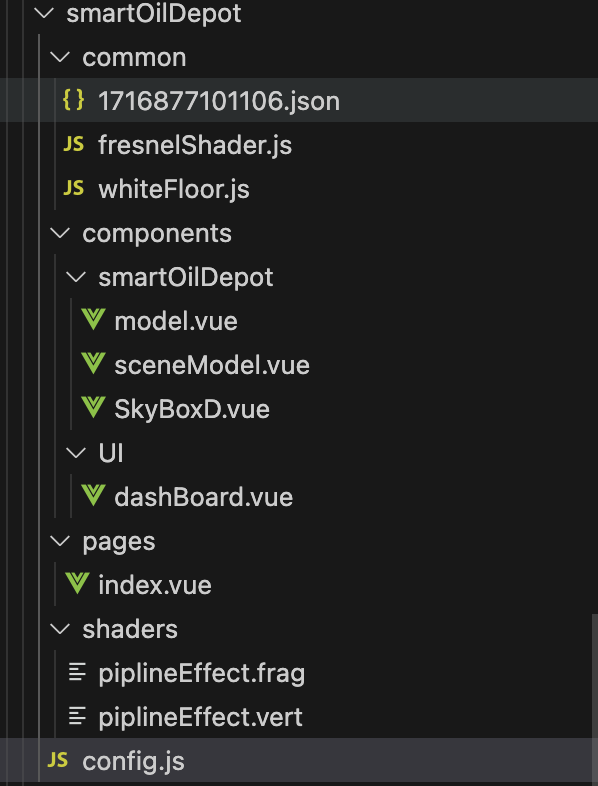Image resolution: width=598 pixels, height=786 pixels.
Task: Click the Vue icon next to sceneModel.vue
Action: click(x=93, y=364)
